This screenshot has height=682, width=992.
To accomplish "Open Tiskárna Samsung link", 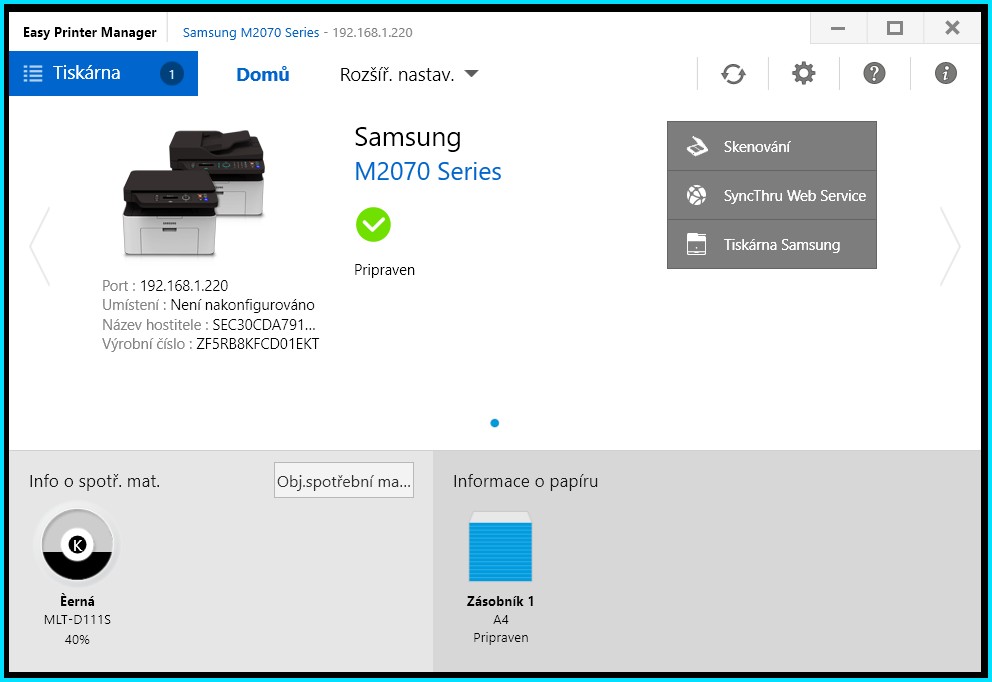I will [772, 244].
